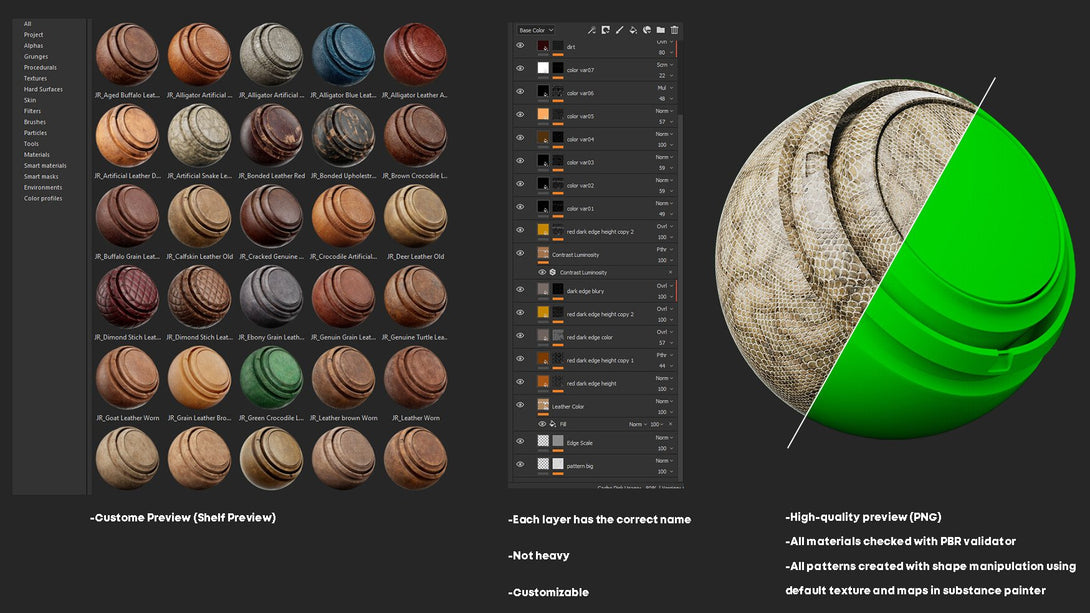This screenshot has height=613, width=1090.
Task: Select JR_Alligator Blue Leather material sphere
Action: 343,54
